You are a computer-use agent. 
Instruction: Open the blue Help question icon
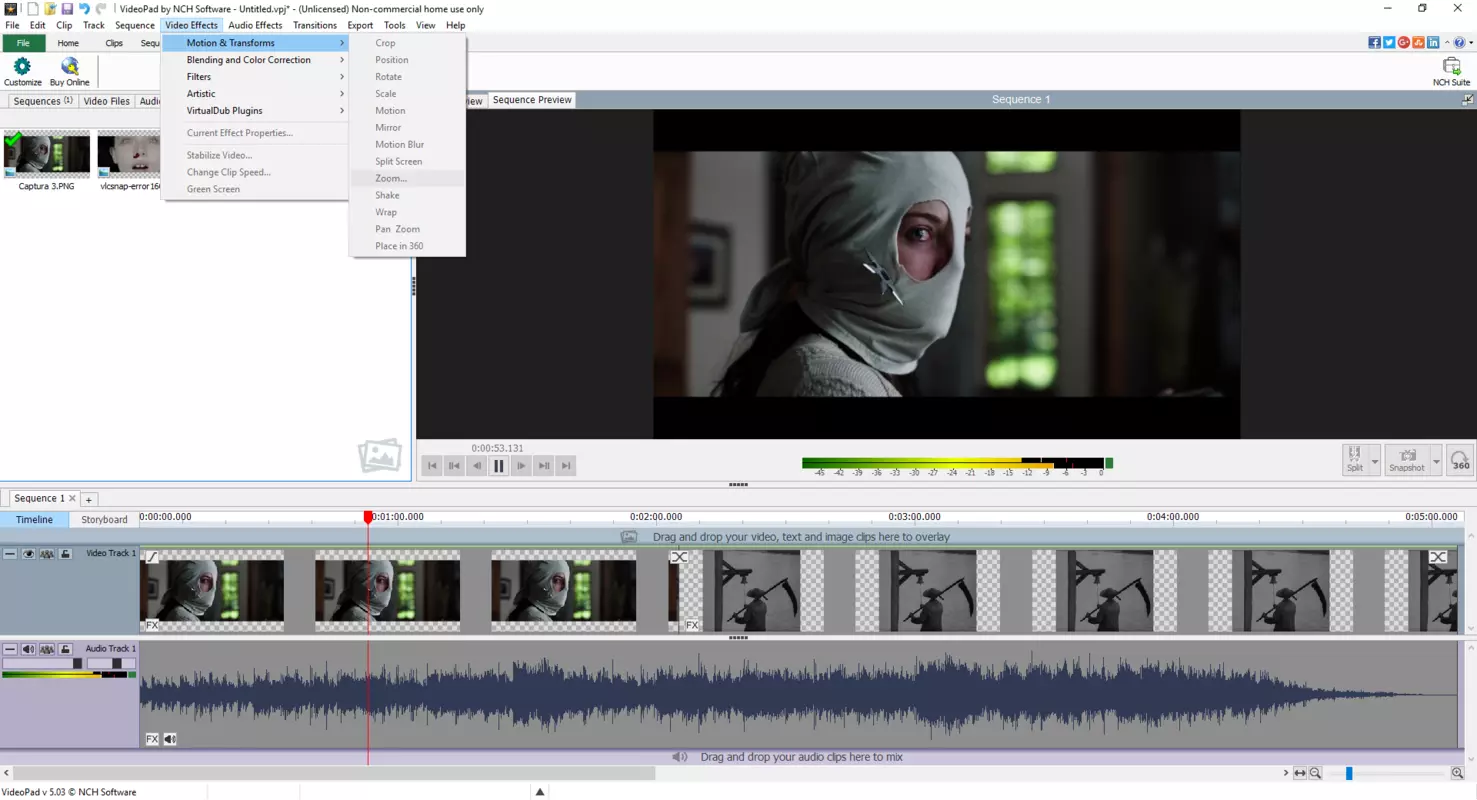pyautogui.click(x=1459, y=43)
